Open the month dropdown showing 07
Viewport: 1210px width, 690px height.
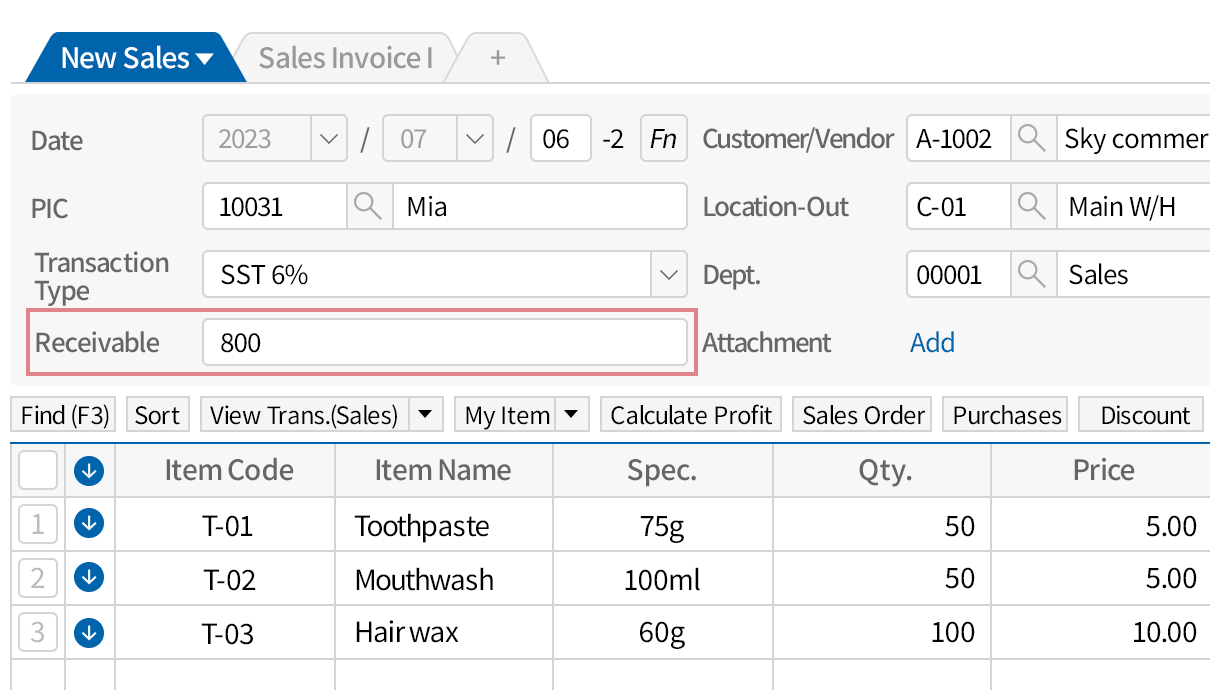(x=477, y=139)
